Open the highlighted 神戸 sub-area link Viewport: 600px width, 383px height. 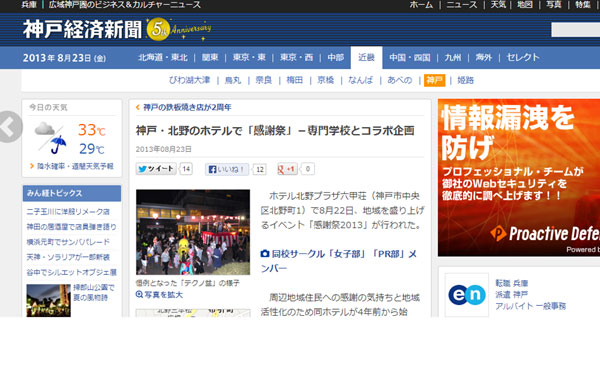pos(434,80)
